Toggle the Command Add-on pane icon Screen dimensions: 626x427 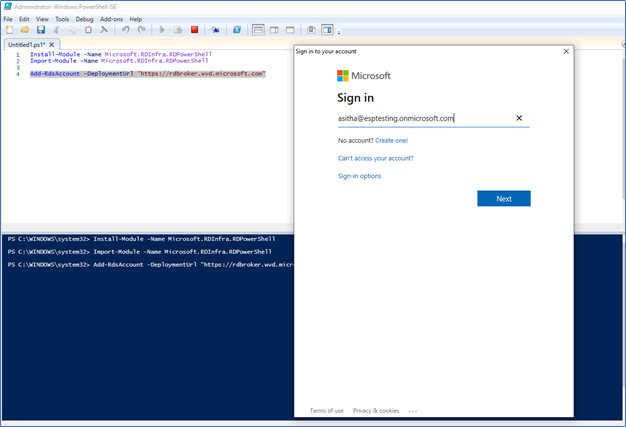[327, 30]
